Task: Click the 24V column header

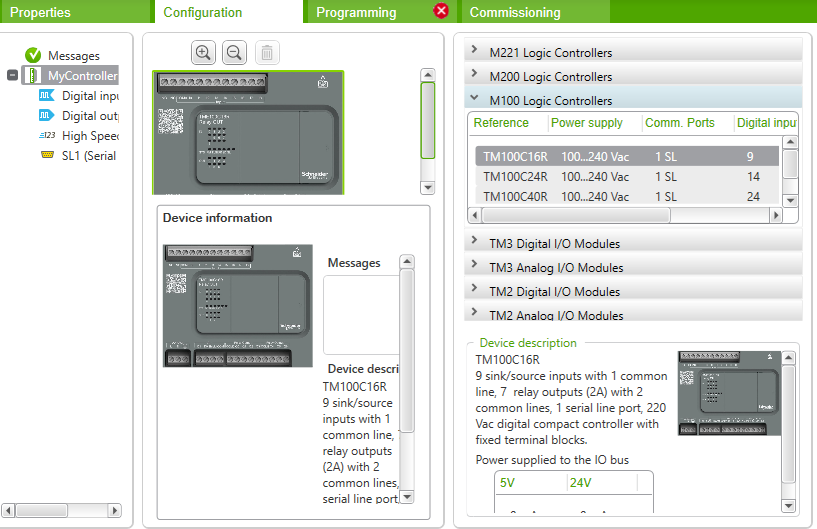Action: point(580,483)
